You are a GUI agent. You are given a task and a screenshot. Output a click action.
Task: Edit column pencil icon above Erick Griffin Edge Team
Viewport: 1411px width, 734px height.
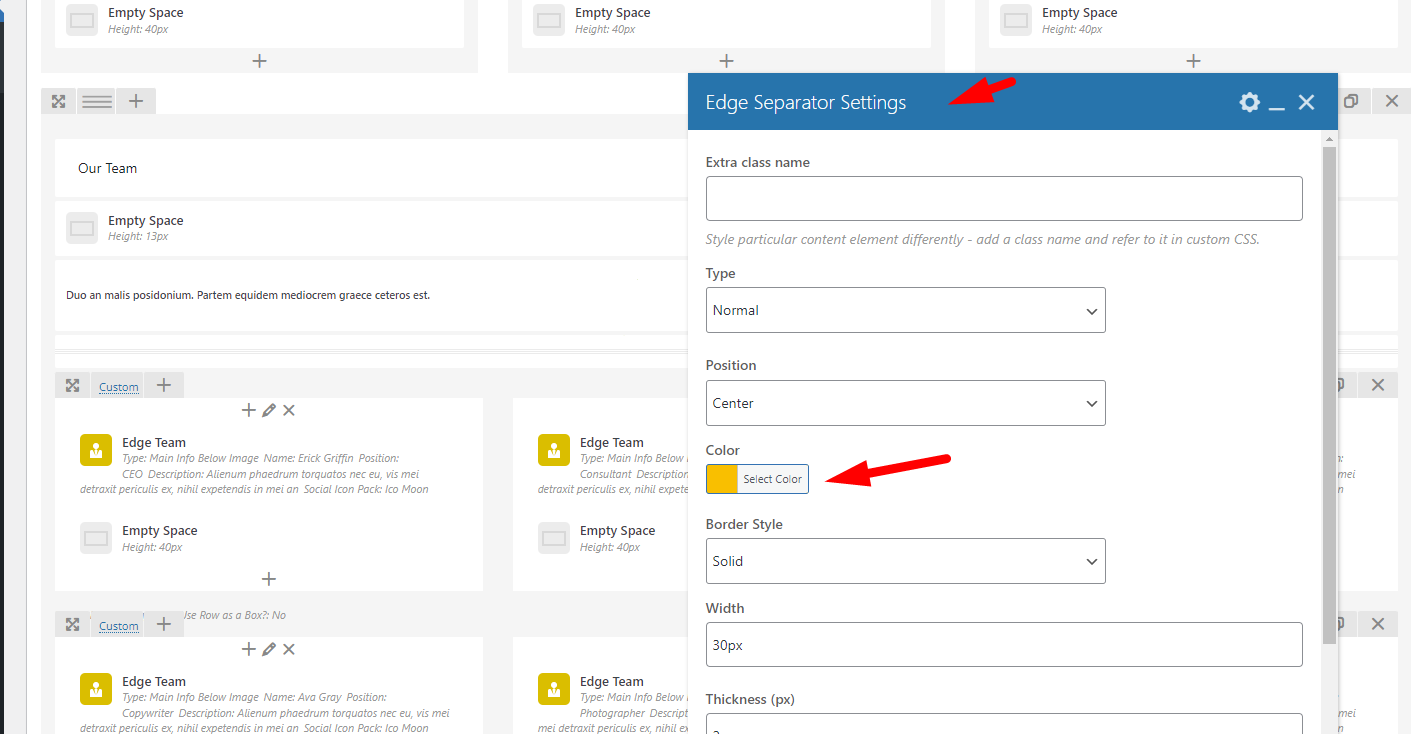pyautogui.click(x=269, y=410)
